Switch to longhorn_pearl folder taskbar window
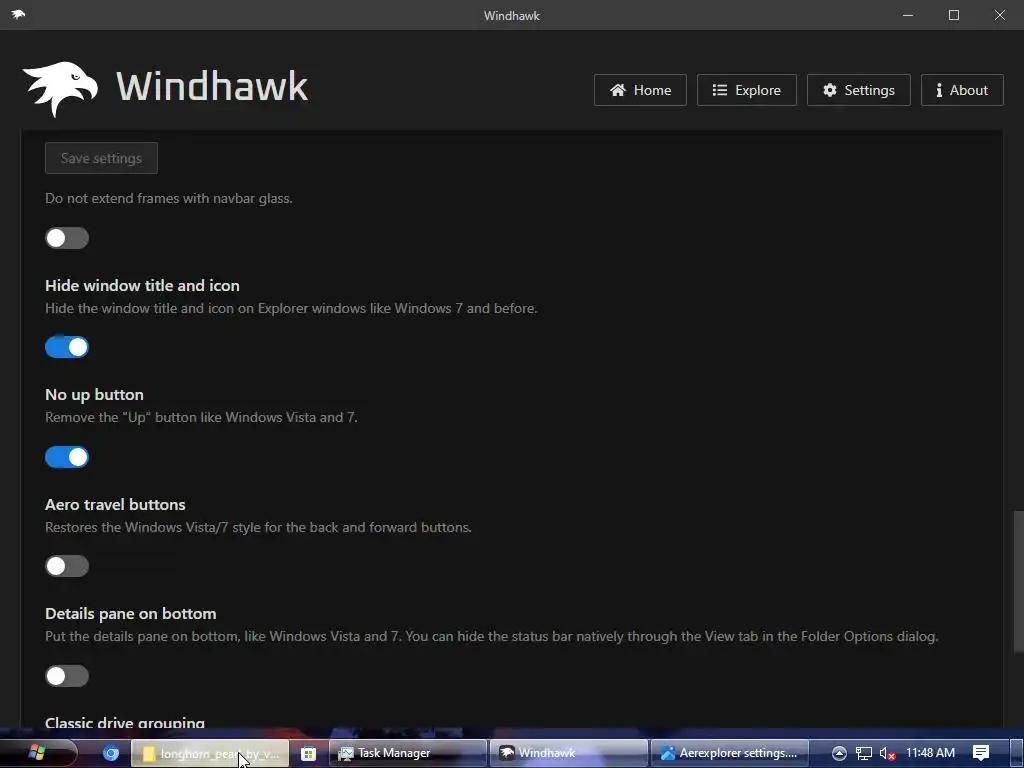This screenshot has height=768, width=1024. point(210,753)
